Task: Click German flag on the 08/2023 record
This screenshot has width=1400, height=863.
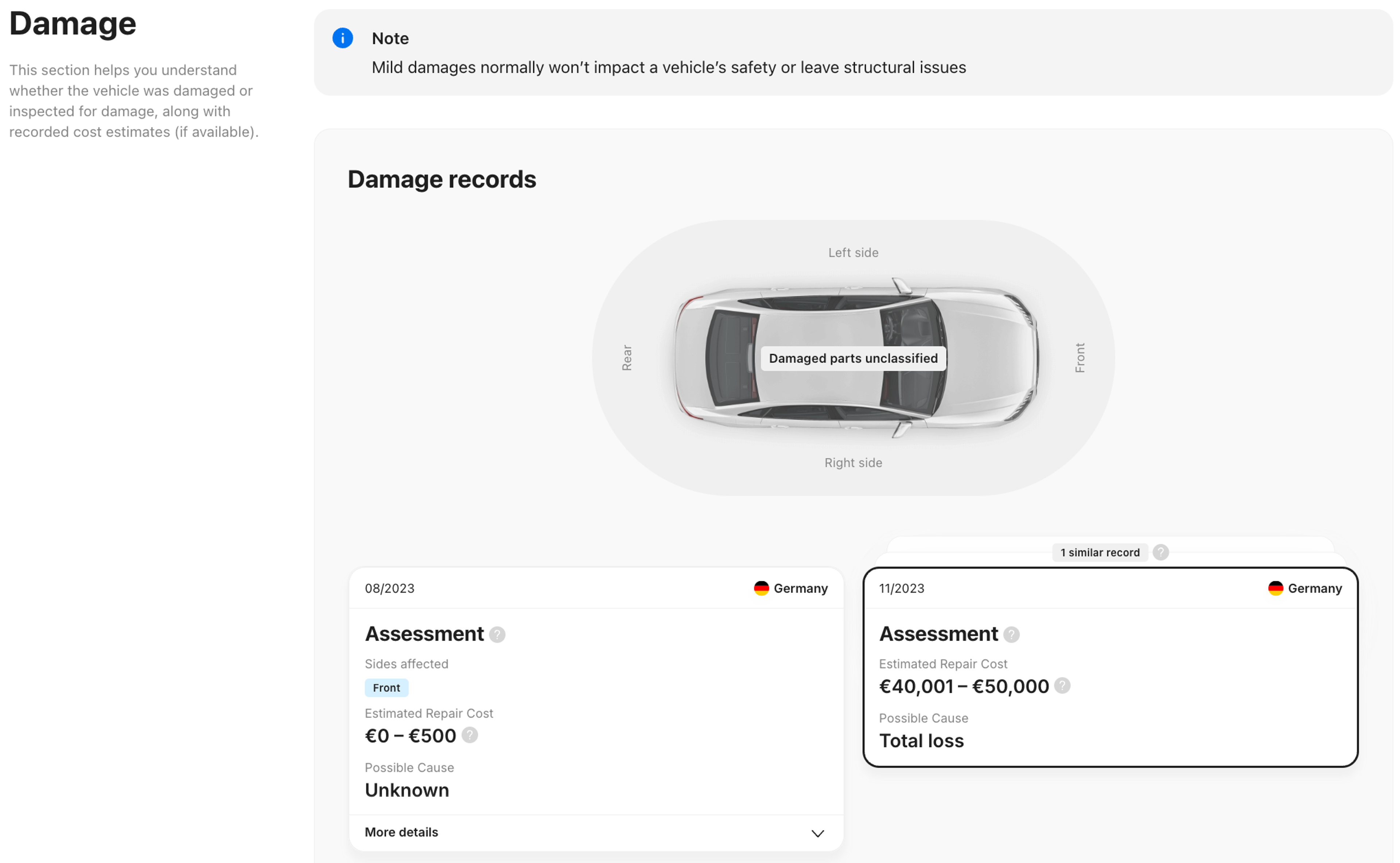Action: 761,588
